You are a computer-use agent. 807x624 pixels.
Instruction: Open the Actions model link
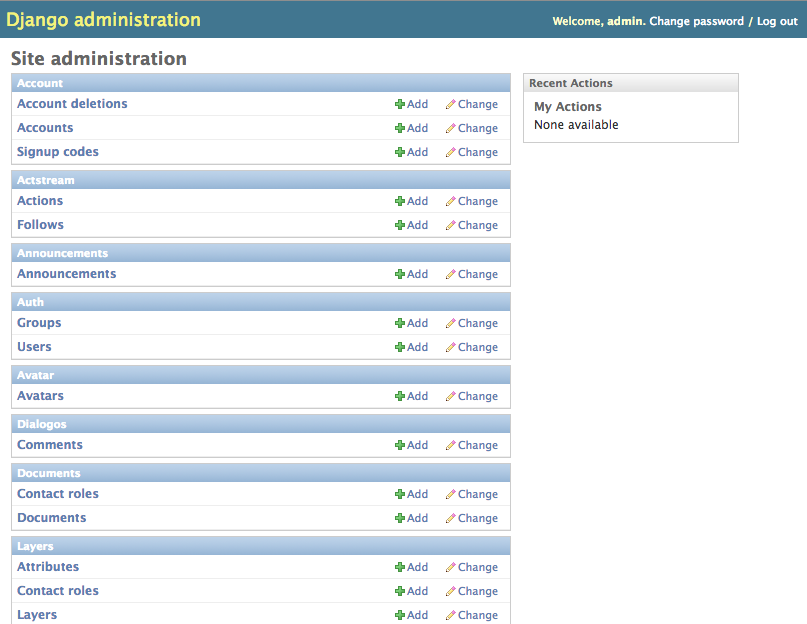coord(40,201)
